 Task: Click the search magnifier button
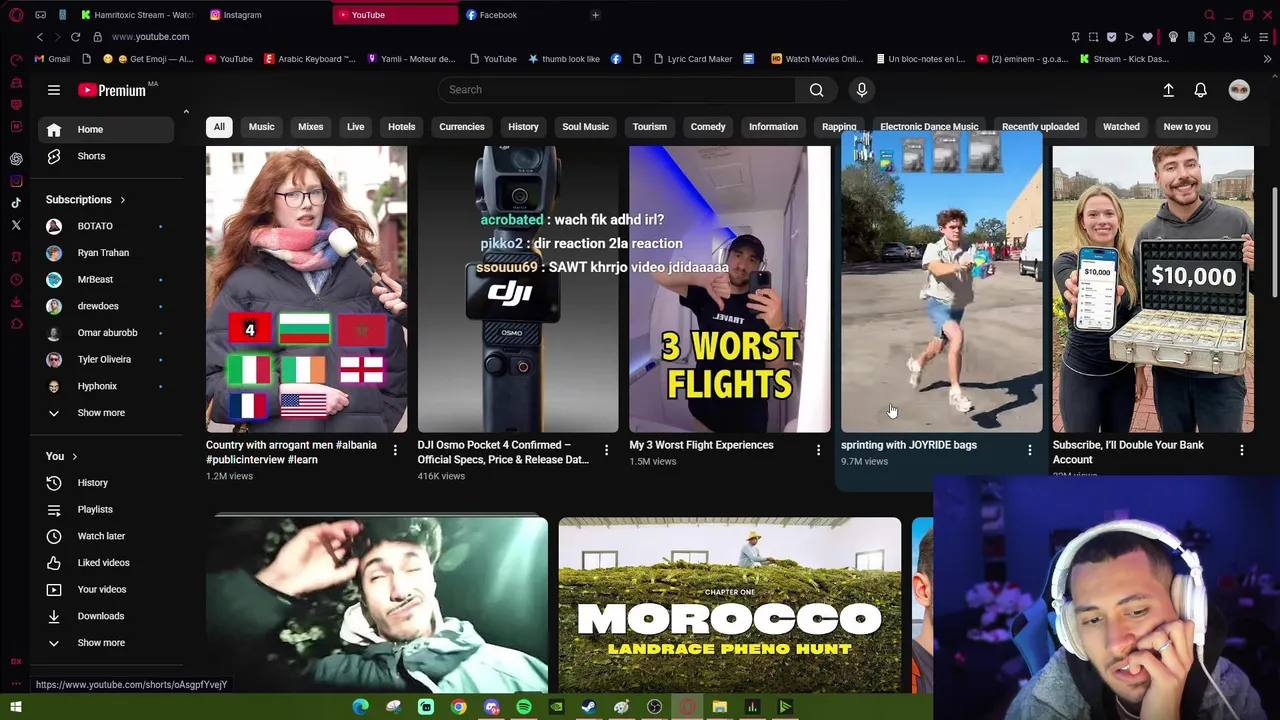pos(817,90)
